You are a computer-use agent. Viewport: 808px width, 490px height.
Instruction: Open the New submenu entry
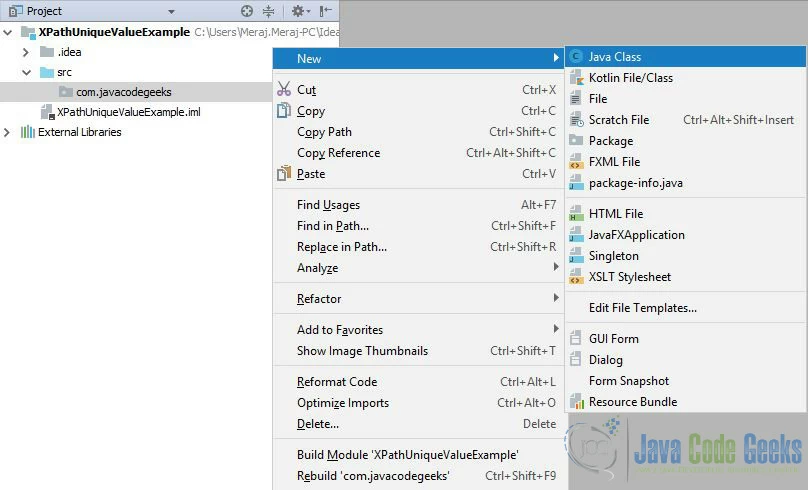tap(417, 59)
